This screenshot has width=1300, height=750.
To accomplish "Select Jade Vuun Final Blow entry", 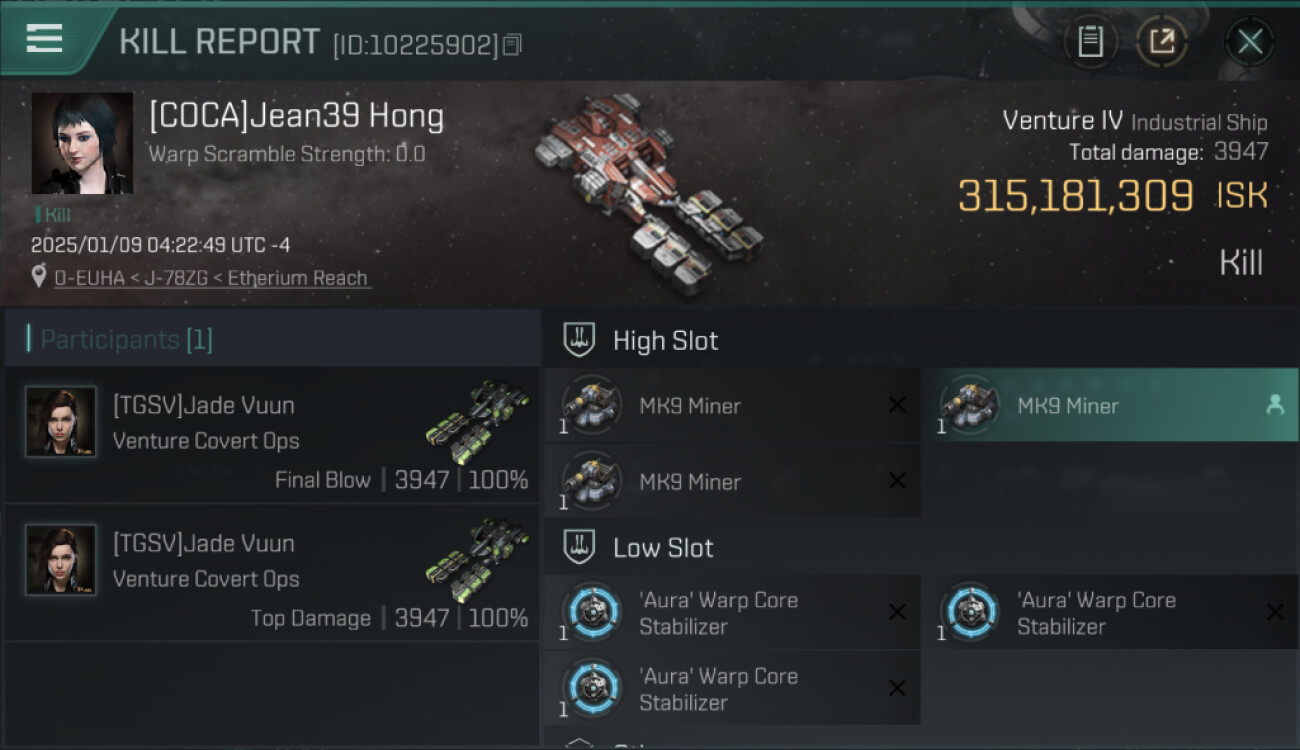I will click(272, 435).
